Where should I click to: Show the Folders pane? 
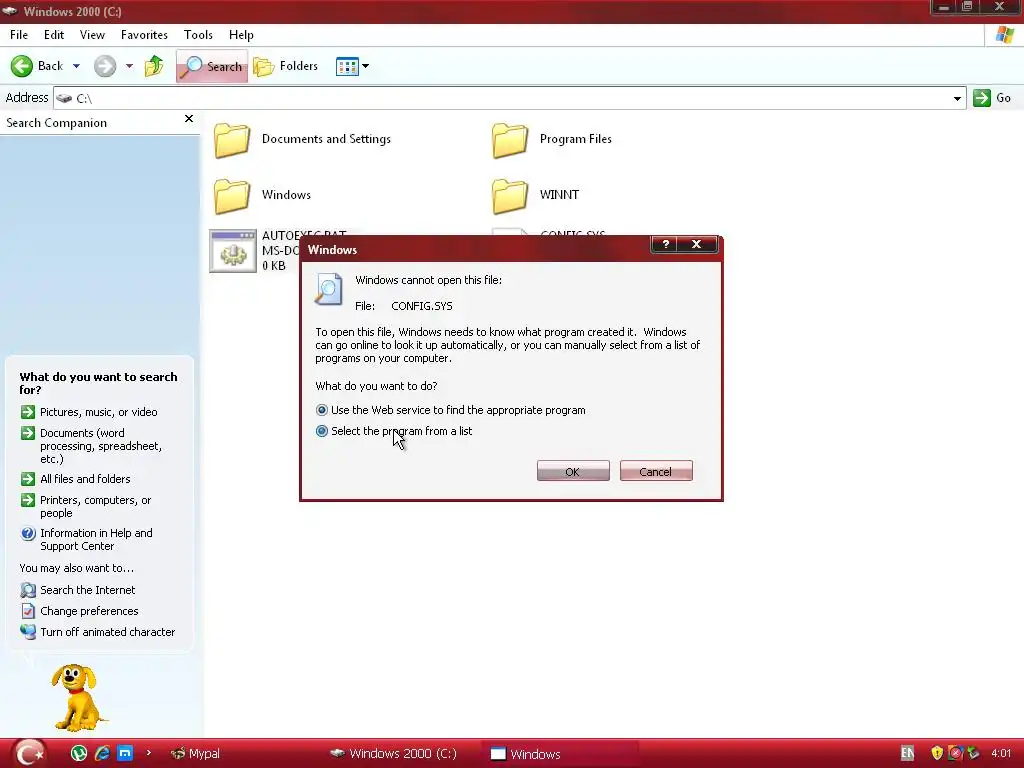pyautogui.click(x=285, y=66)
